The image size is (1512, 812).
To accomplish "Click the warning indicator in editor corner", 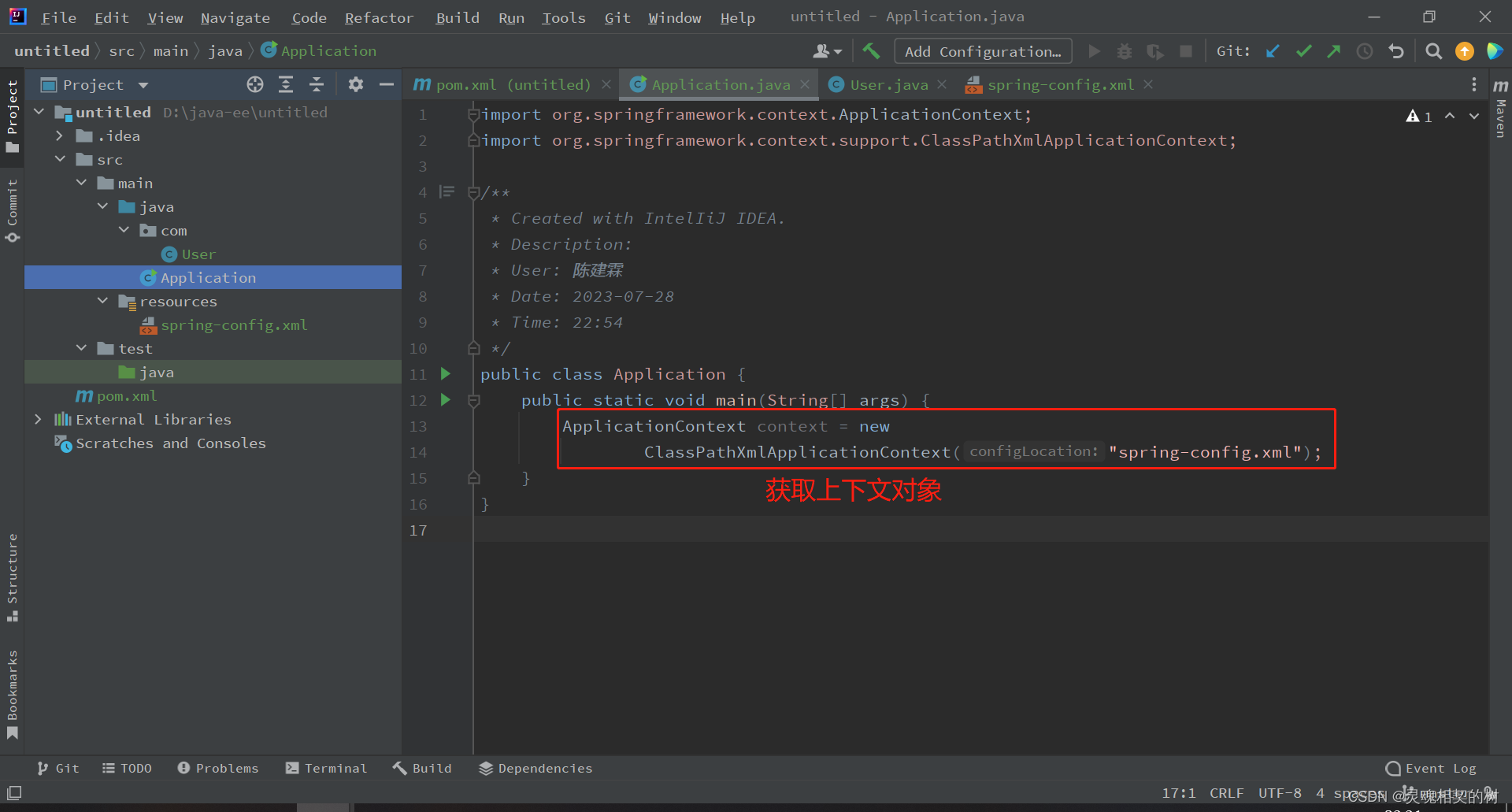I will pyautogui.click(x=1419, y=117).
